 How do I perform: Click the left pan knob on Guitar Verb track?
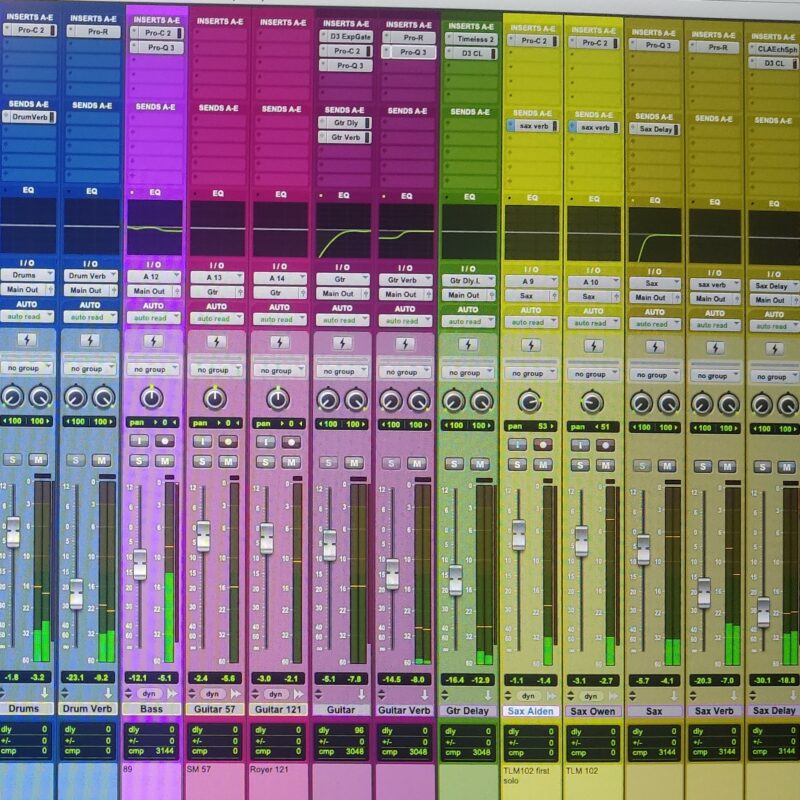[391, 401]
